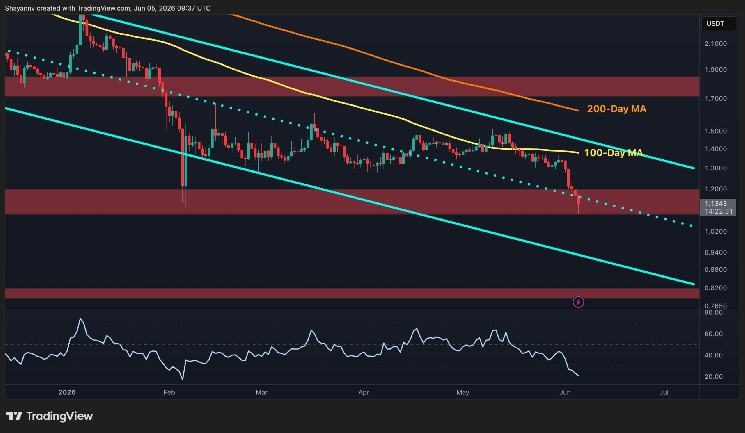Select the 200-Day MA label

coord(617,109)
